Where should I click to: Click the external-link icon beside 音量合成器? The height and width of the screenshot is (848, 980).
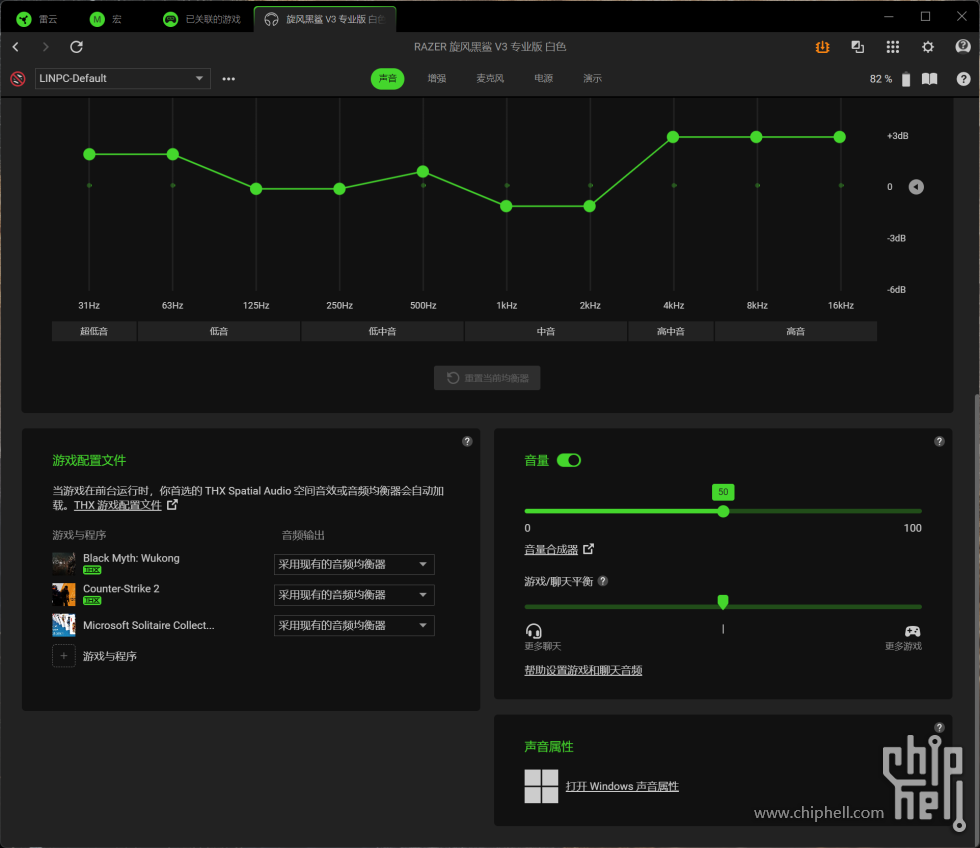588,549
